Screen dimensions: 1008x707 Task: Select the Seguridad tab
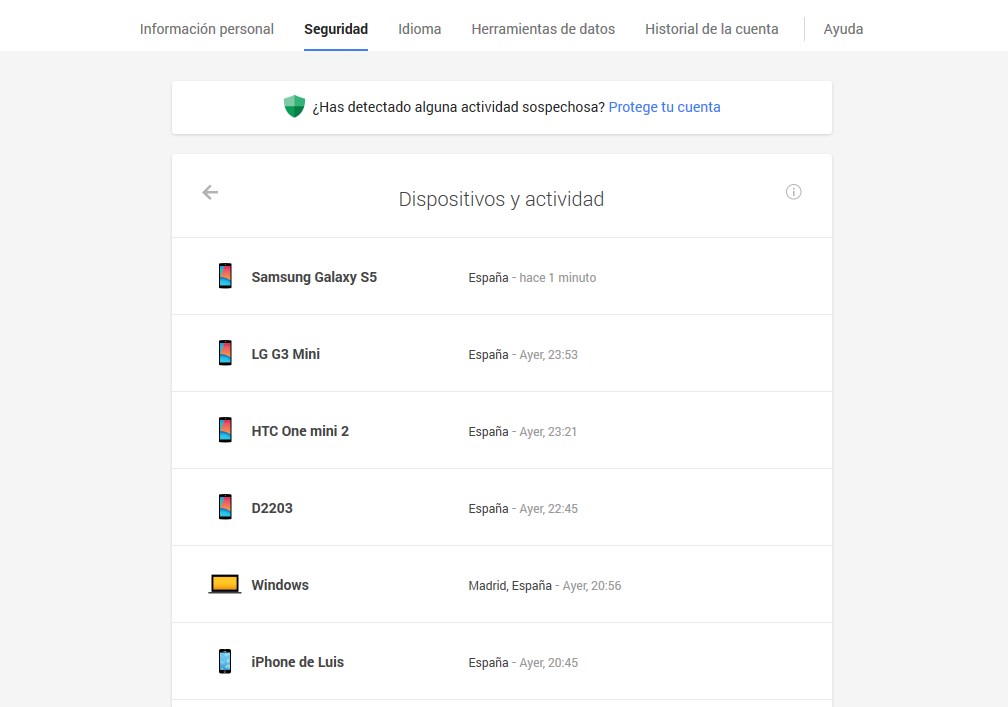point(336,29)
